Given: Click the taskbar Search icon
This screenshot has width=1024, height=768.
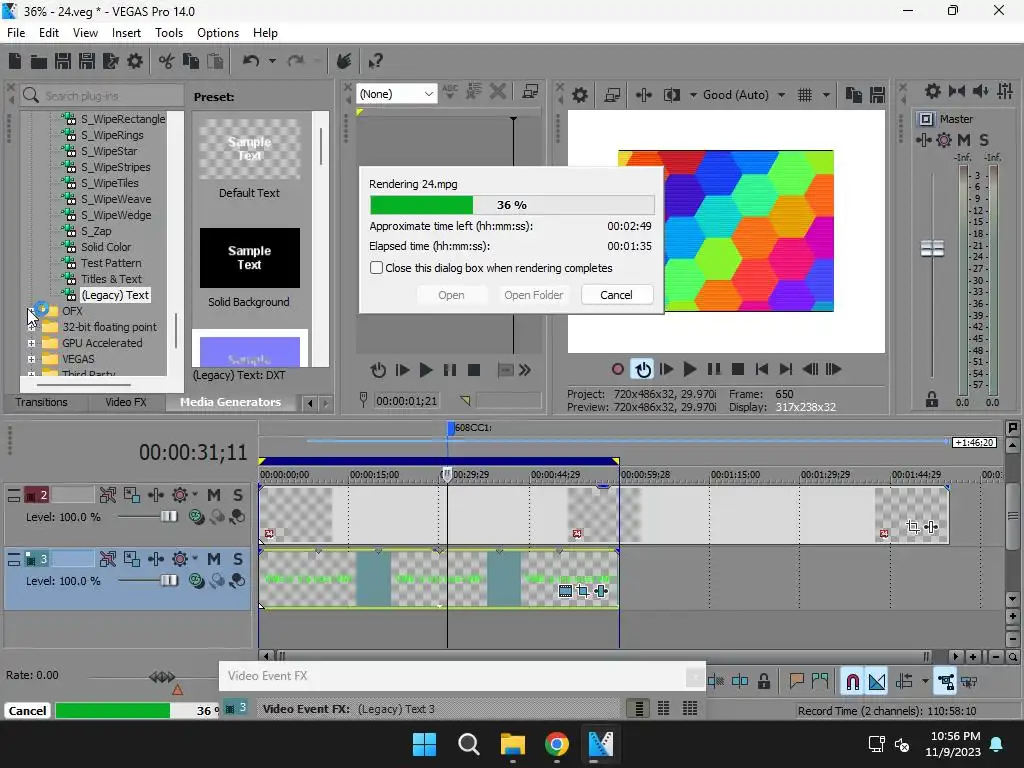Looking at the screenshot, I should pyautogui.click(x=468, y=744).
